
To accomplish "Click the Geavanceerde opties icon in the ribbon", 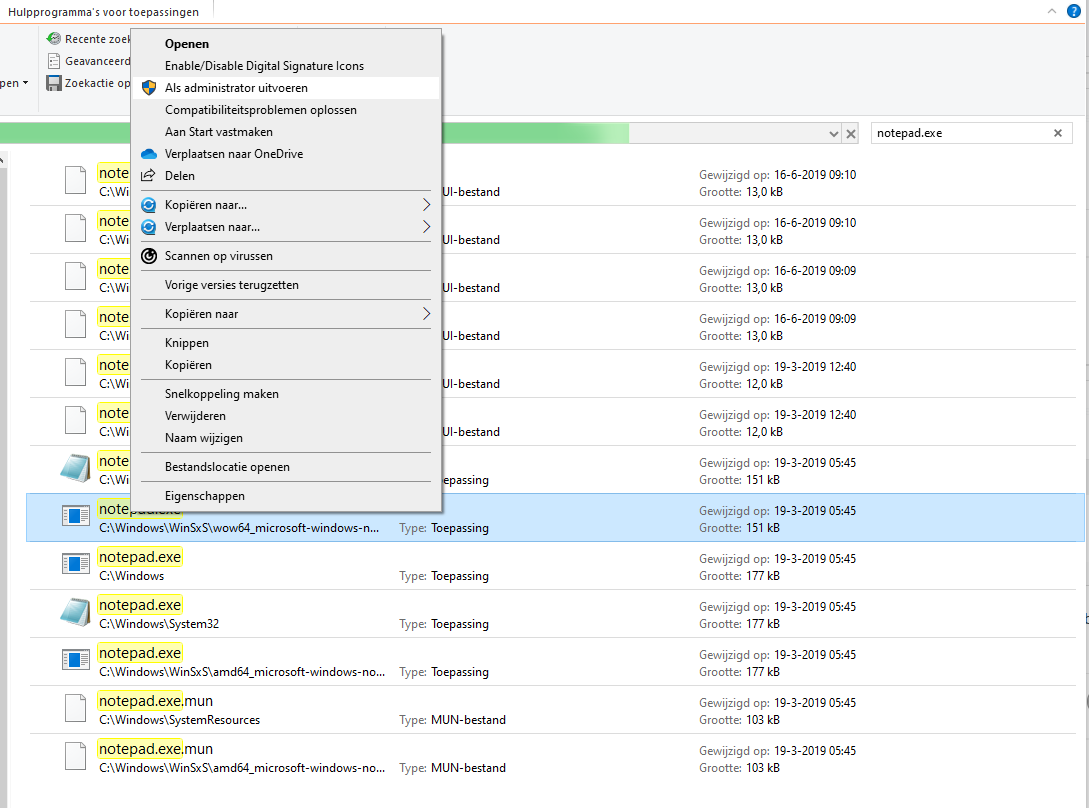I will (x=53, y=61).
